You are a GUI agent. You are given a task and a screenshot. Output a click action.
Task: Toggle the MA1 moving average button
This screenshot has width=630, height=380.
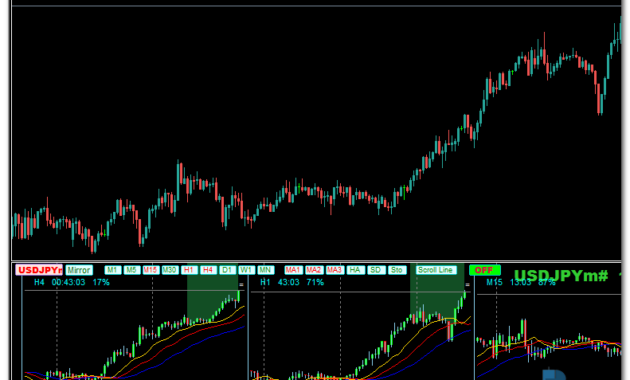click(293, 270)
